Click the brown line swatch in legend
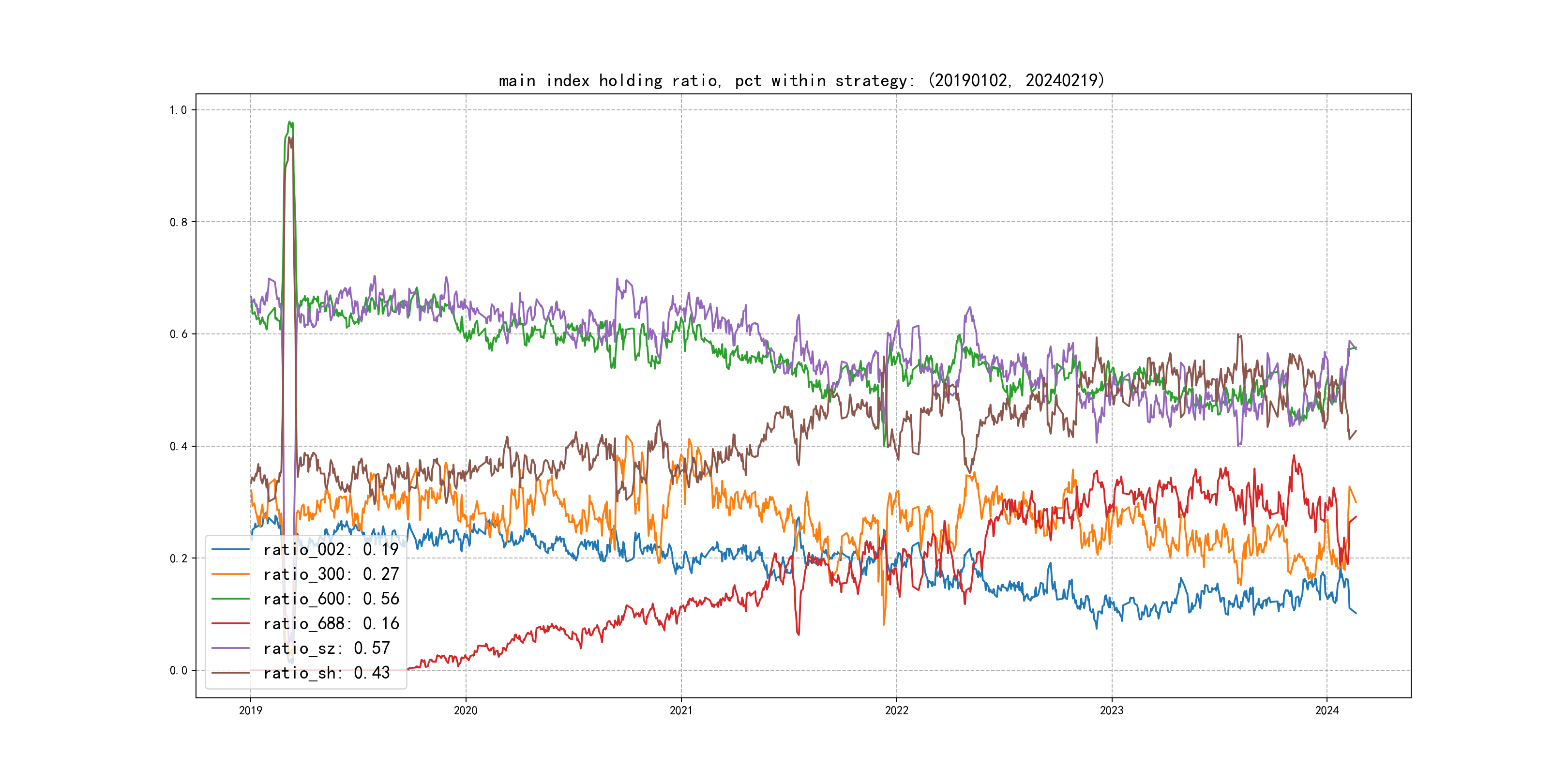The image size is (1568, 784). pos(231,673)
